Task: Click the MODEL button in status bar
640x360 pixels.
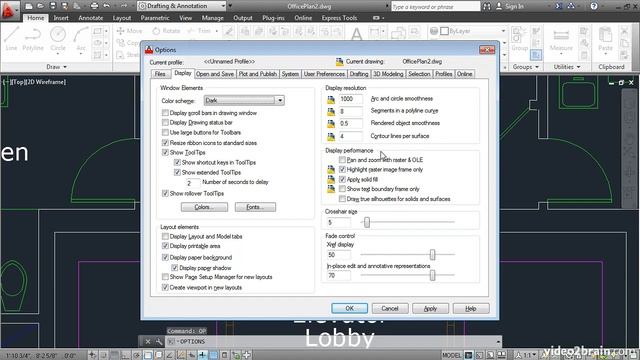Action: pyautogui.click(x=452, y=355)
